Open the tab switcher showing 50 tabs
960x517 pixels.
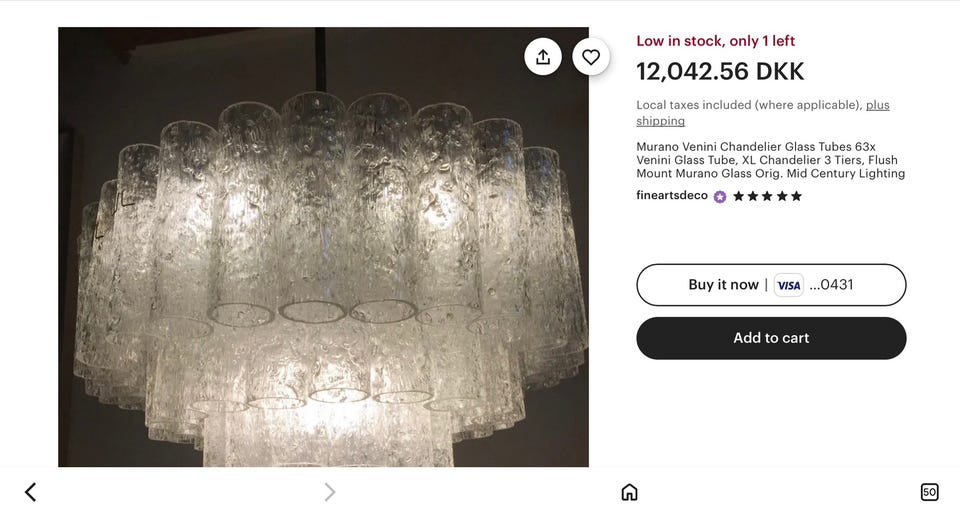[929, 492]
